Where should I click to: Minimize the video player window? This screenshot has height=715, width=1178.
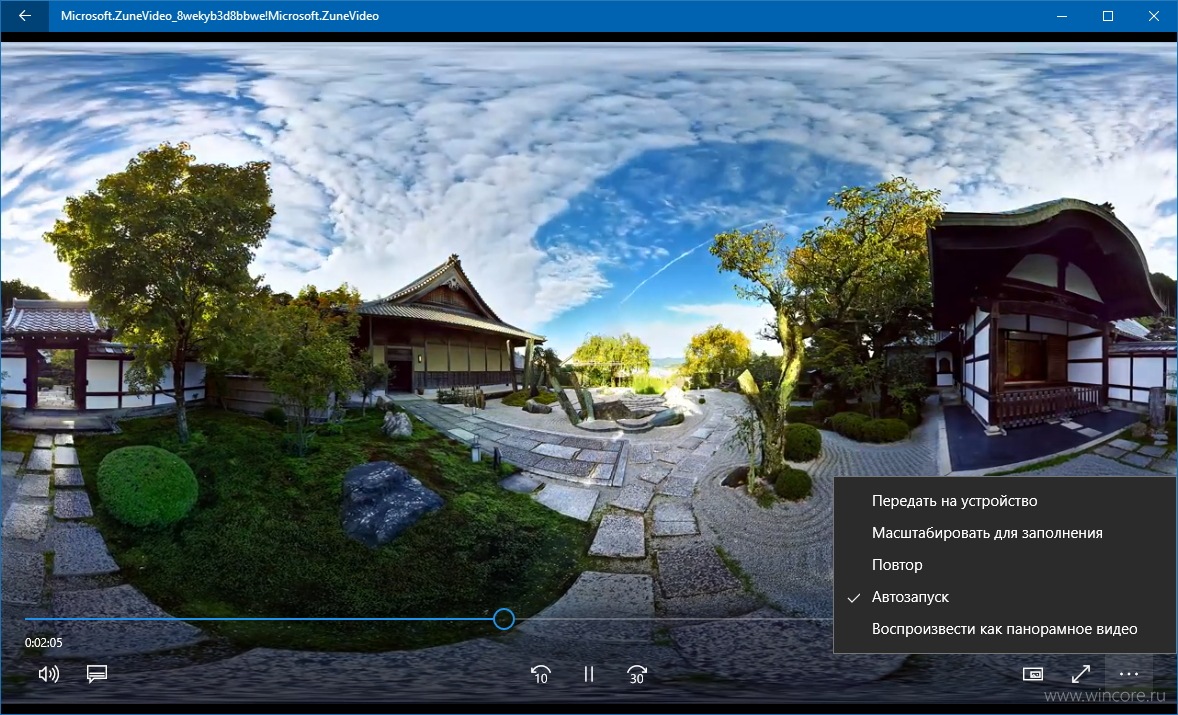[x=1062, y=16]
